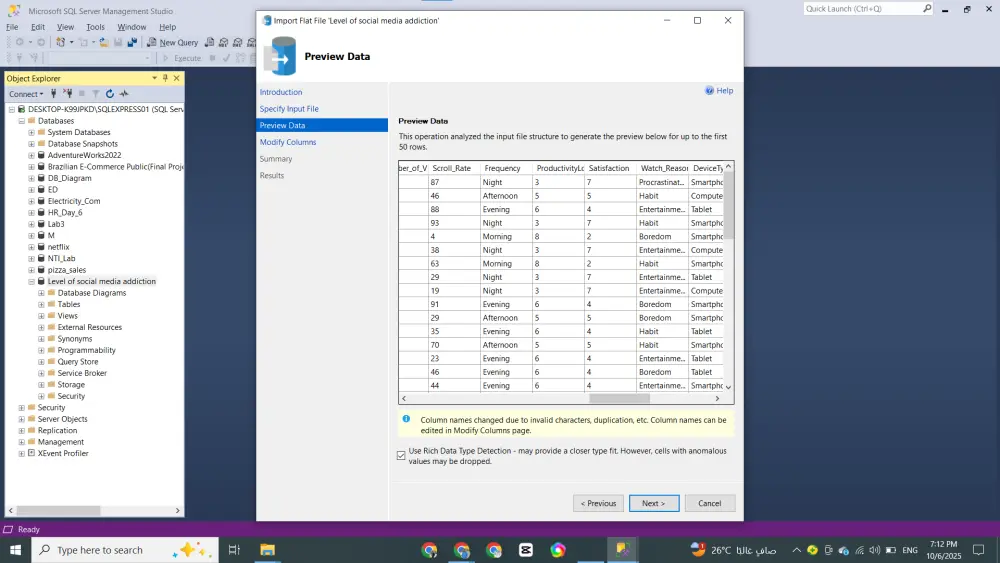This screenshot has width=1000, height=563.
Task: Open CapCut from the taskbar
Action: (526, 550)
